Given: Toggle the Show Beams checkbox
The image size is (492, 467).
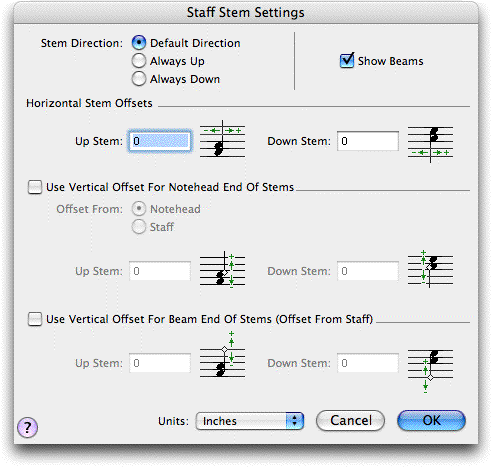Looking at the screenshot, I should coord(347,61).
